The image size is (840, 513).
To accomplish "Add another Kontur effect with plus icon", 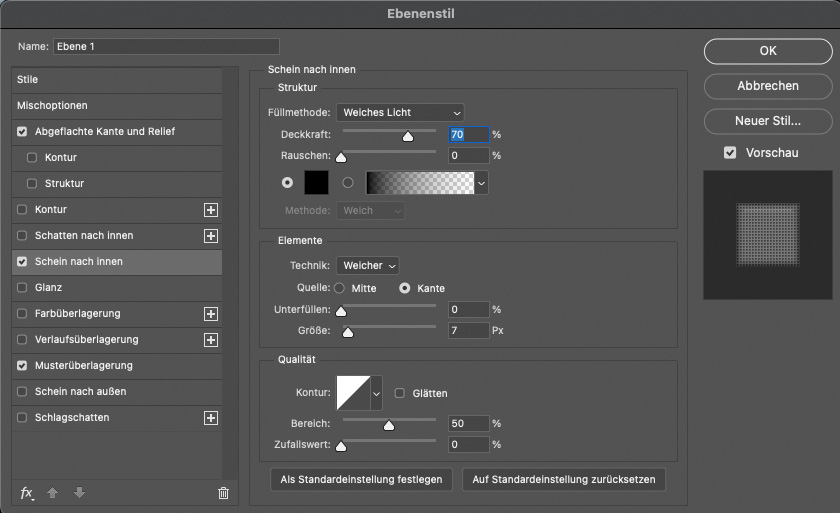I will coord(211,210).
